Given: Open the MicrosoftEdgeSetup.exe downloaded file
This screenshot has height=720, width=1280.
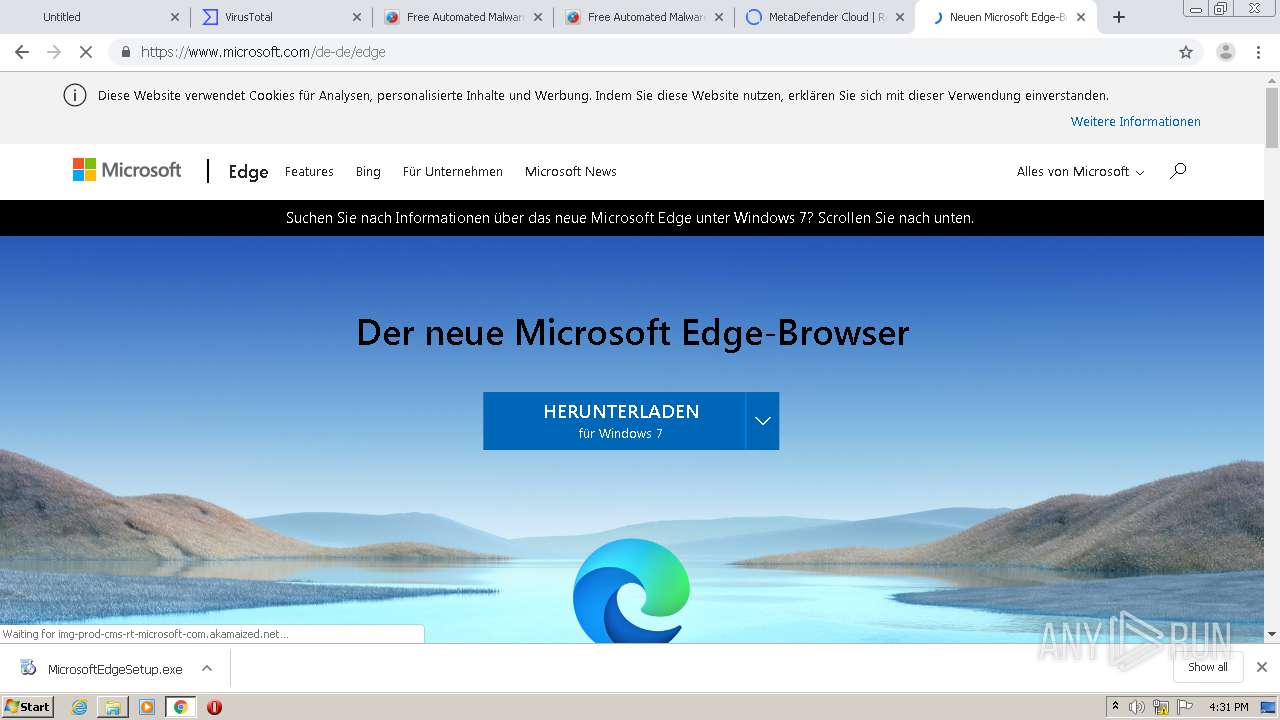Looking at the screenshot, I should (115, 669).
